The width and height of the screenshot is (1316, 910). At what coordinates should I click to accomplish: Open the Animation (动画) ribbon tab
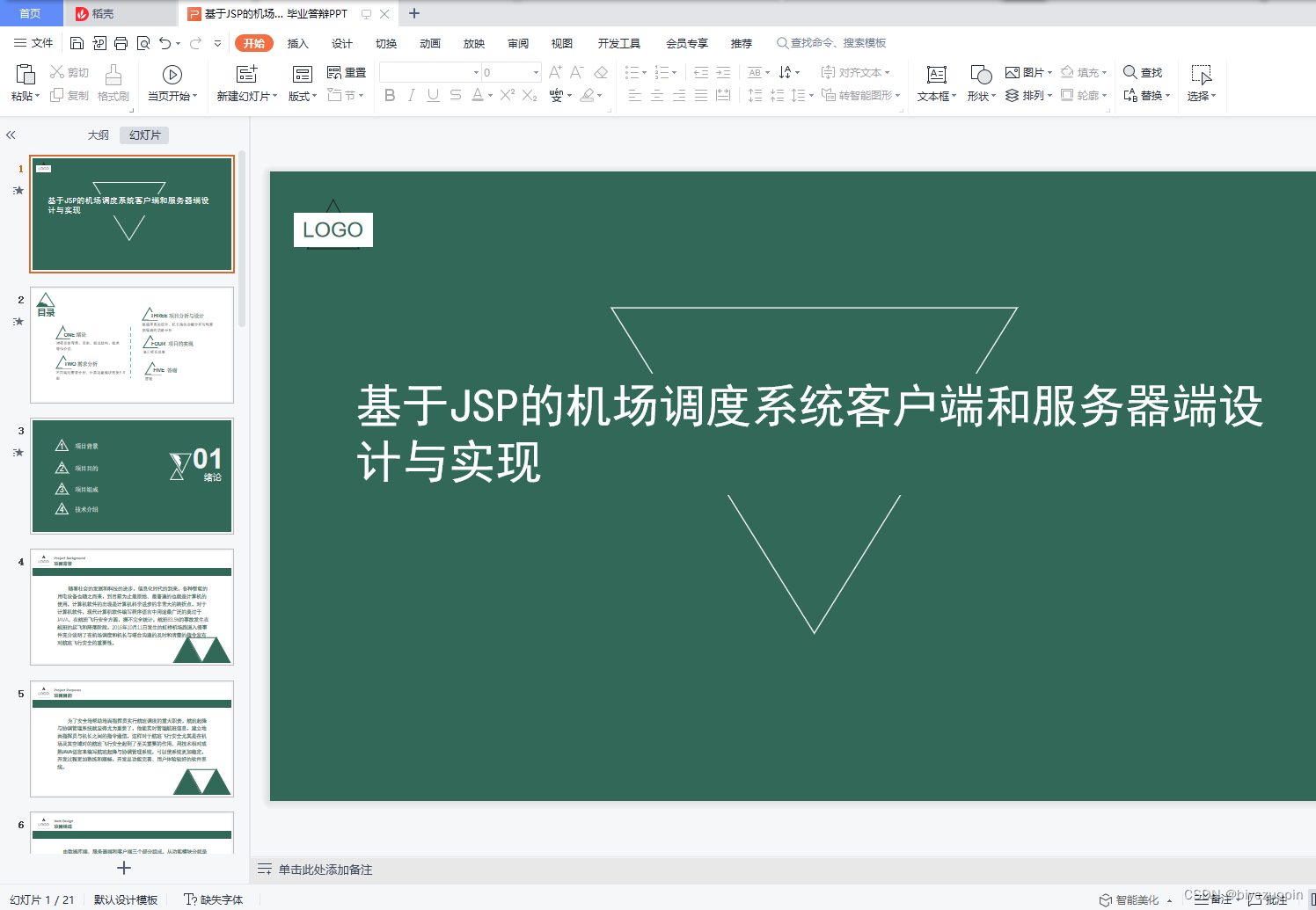tap(430, 43)
